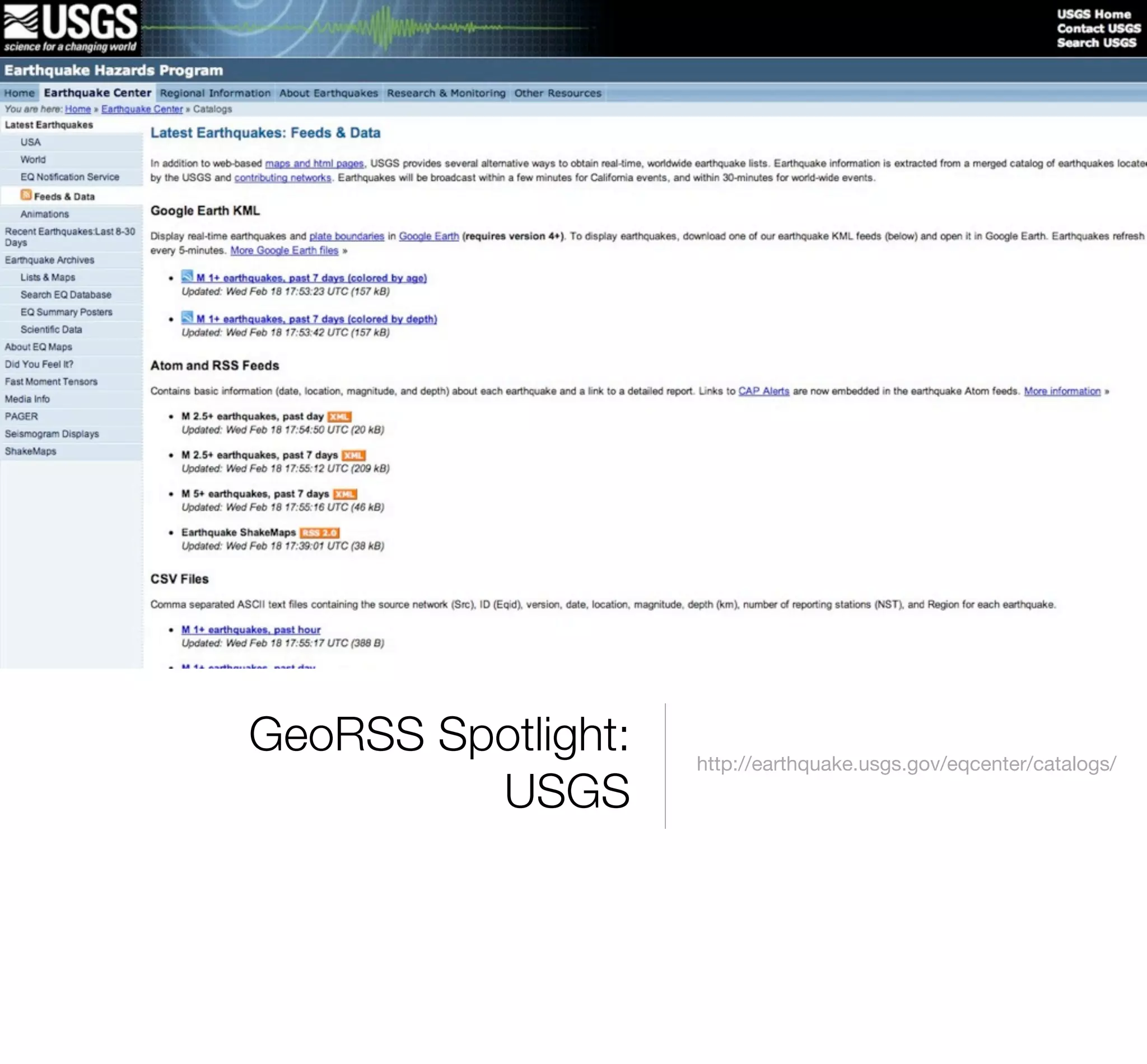Image resolution: width=1147 pixels, height=1064 pixels.
Task: Open the More Google Earth files link
Action: click(x=284, y=250)
